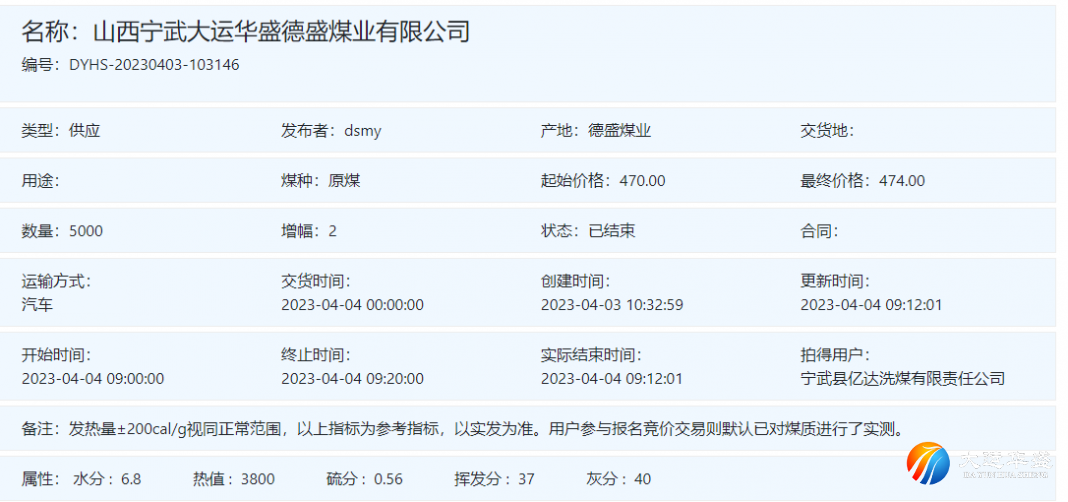Click the end time 2023-04-04 09:20:00

[352, 379]
